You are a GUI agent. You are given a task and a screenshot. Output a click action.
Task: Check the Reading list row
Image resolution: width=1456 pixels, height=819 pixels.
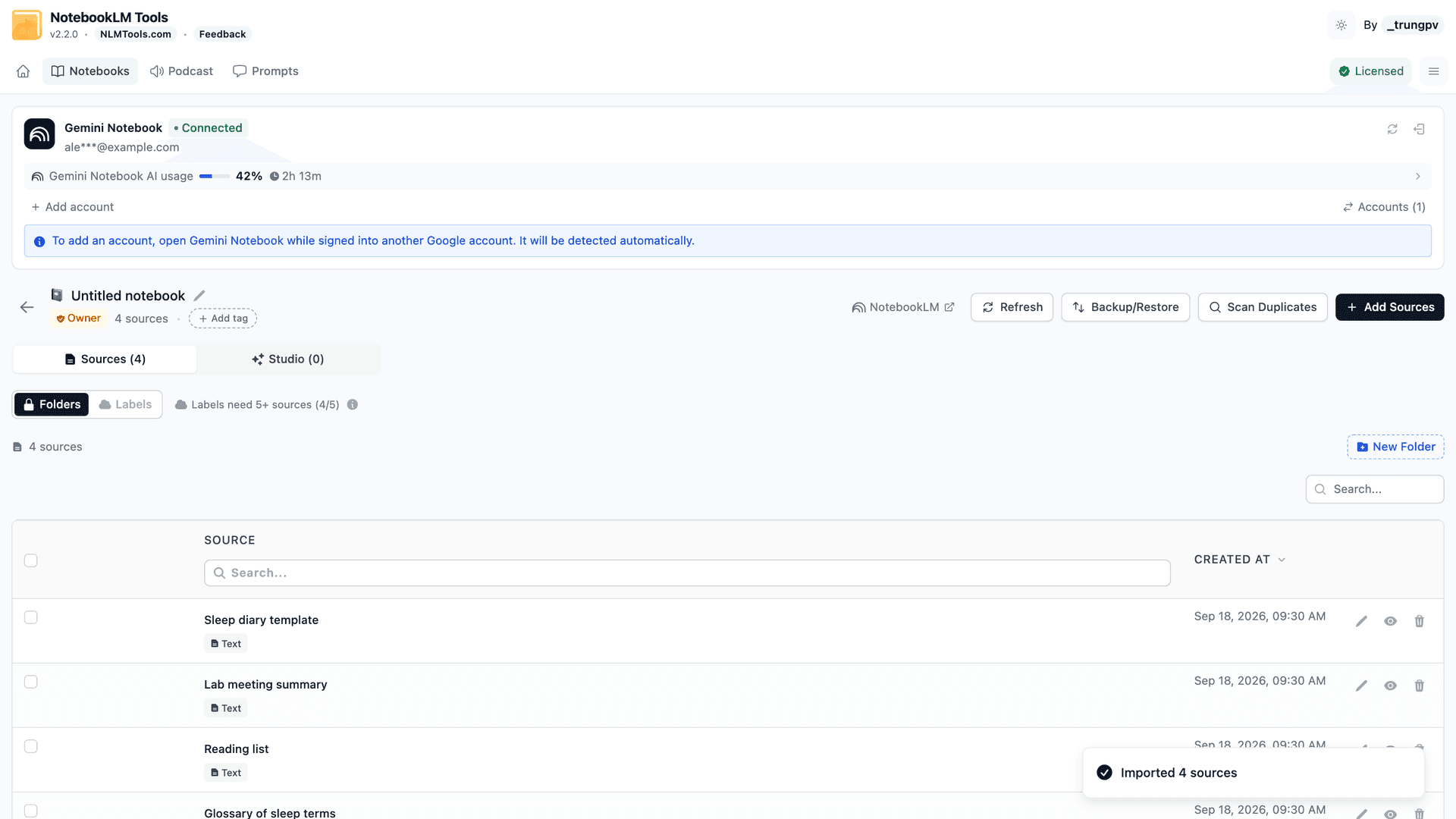(31, 746)
